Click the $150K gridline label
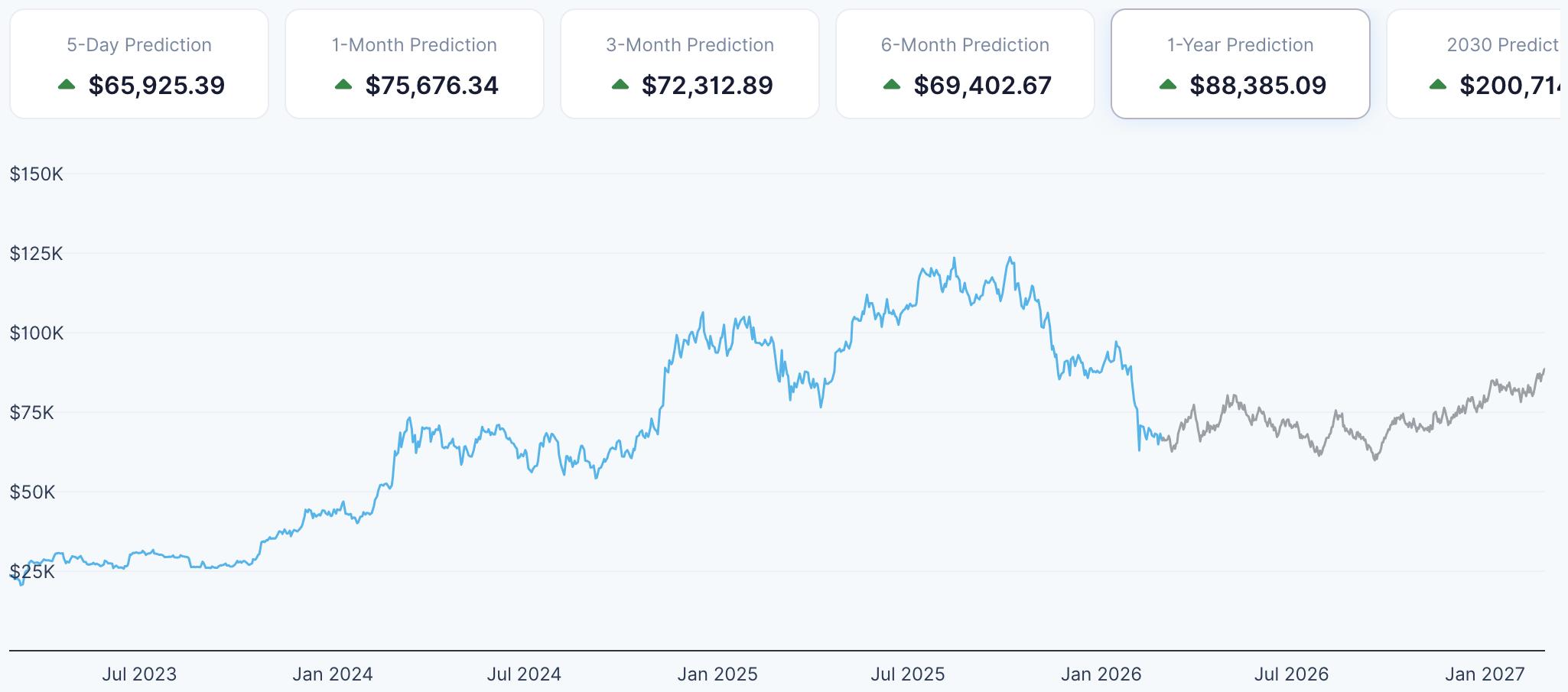 click(36, 174)
